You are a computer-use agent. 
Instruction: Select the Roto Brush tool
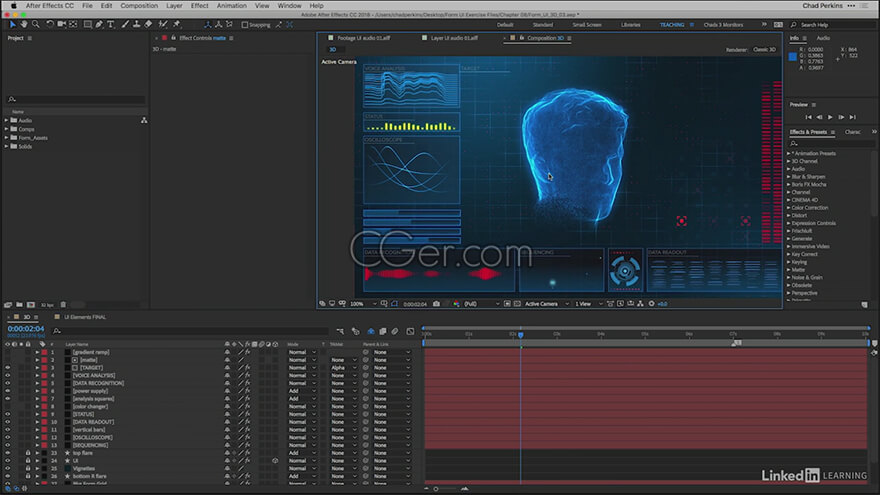pos(163,25)
